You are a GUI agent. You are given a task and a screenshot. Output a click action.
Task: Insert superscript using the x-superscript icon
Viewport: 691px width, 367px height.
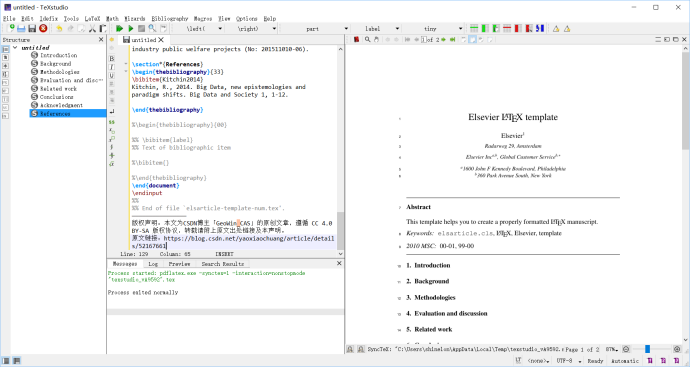point(112,139)
